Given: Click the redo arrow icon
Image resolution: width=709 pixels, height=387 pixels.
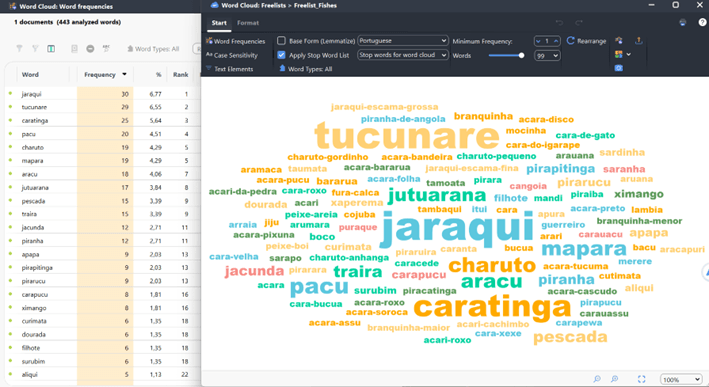Looking at the screenshot, I should click(579, 23).
